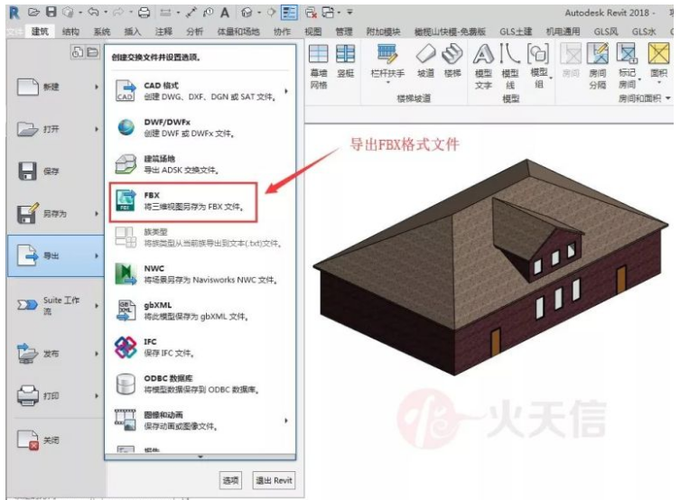
Task: Click the 3D view house icon in quick access toolbar
Action: (x=247, y=13)
